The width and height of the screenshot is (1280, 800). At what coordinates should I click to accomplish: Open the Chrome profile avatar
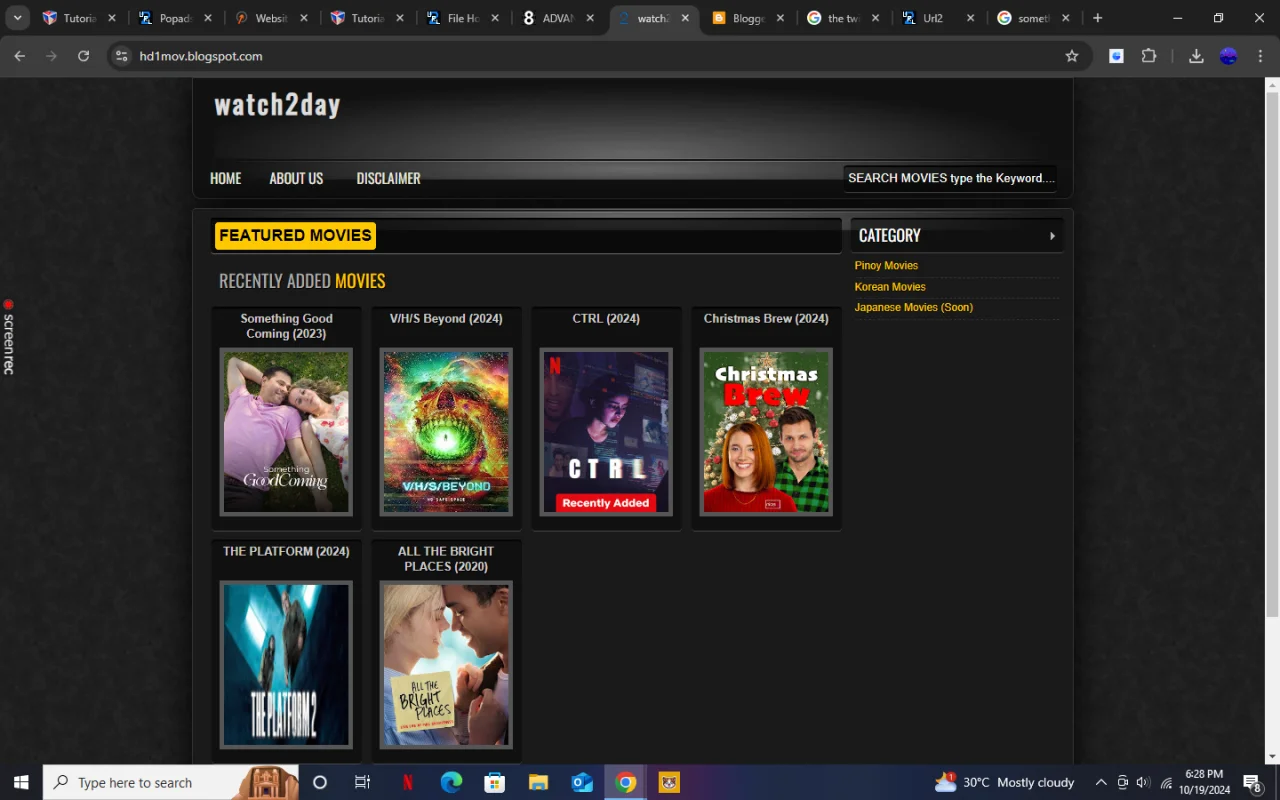coord(1229,56)
